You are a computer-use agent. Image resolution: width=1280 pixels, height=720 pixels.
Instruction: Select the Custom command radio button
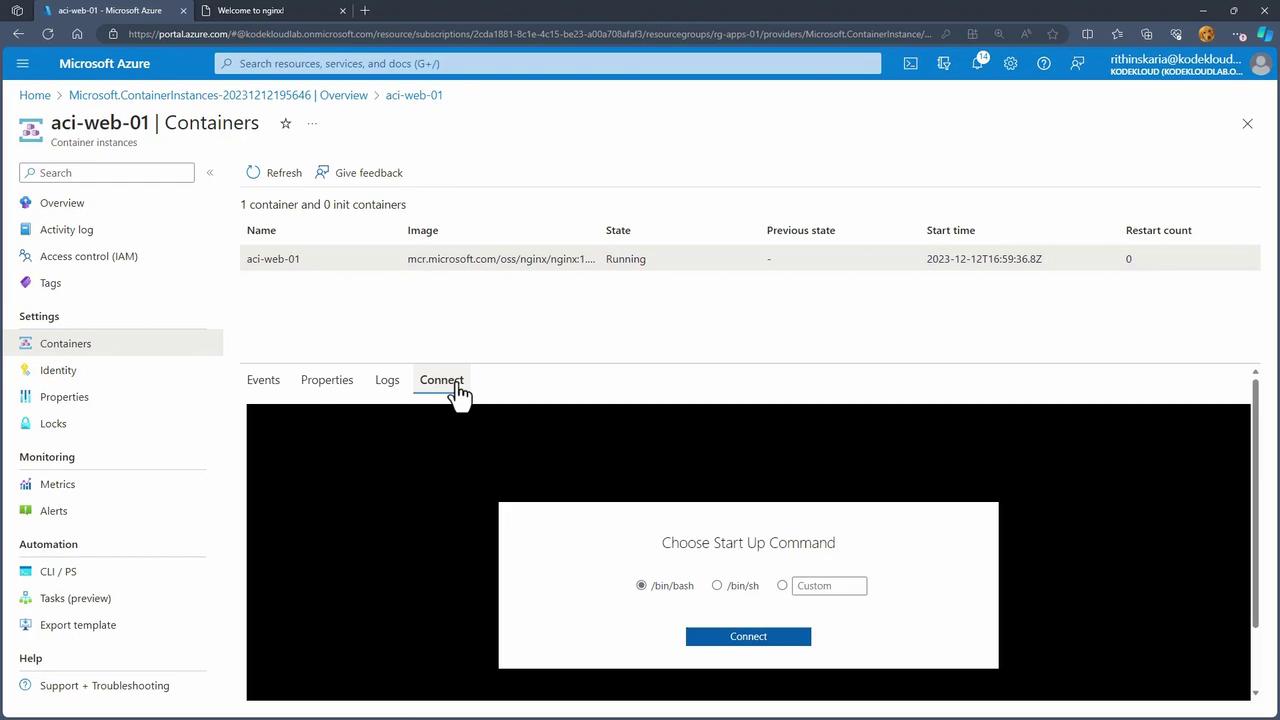pos(782,585)
